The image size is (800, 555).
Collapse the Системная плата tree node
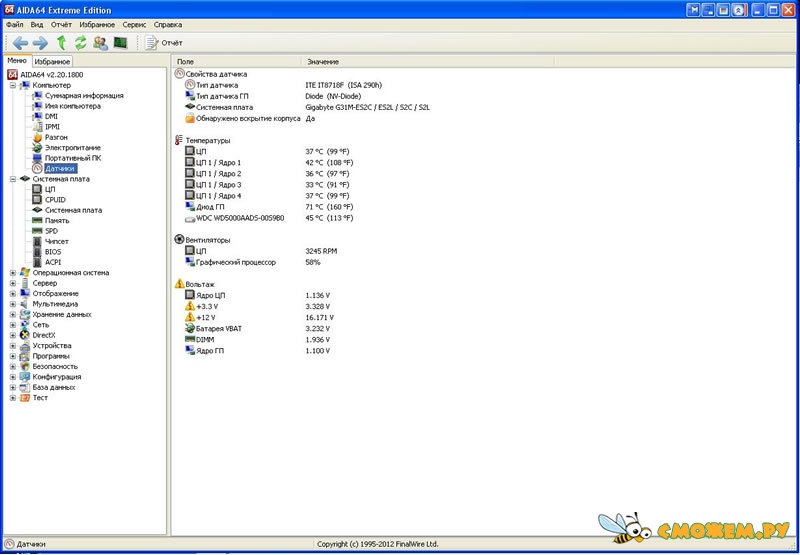tap(13, 179)
